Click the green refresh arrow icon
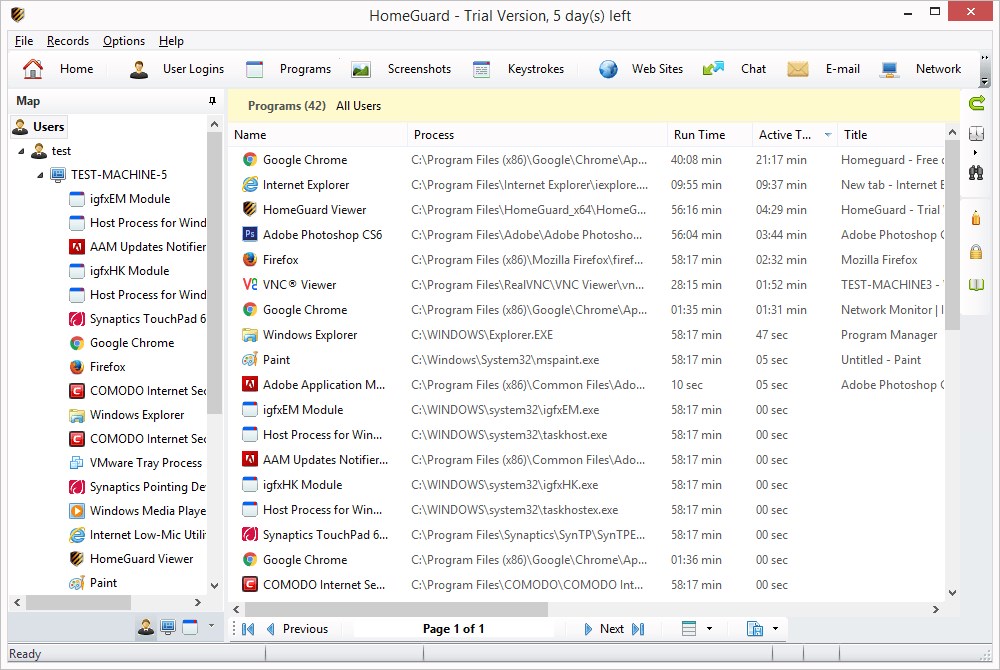 tap(976, 103)
